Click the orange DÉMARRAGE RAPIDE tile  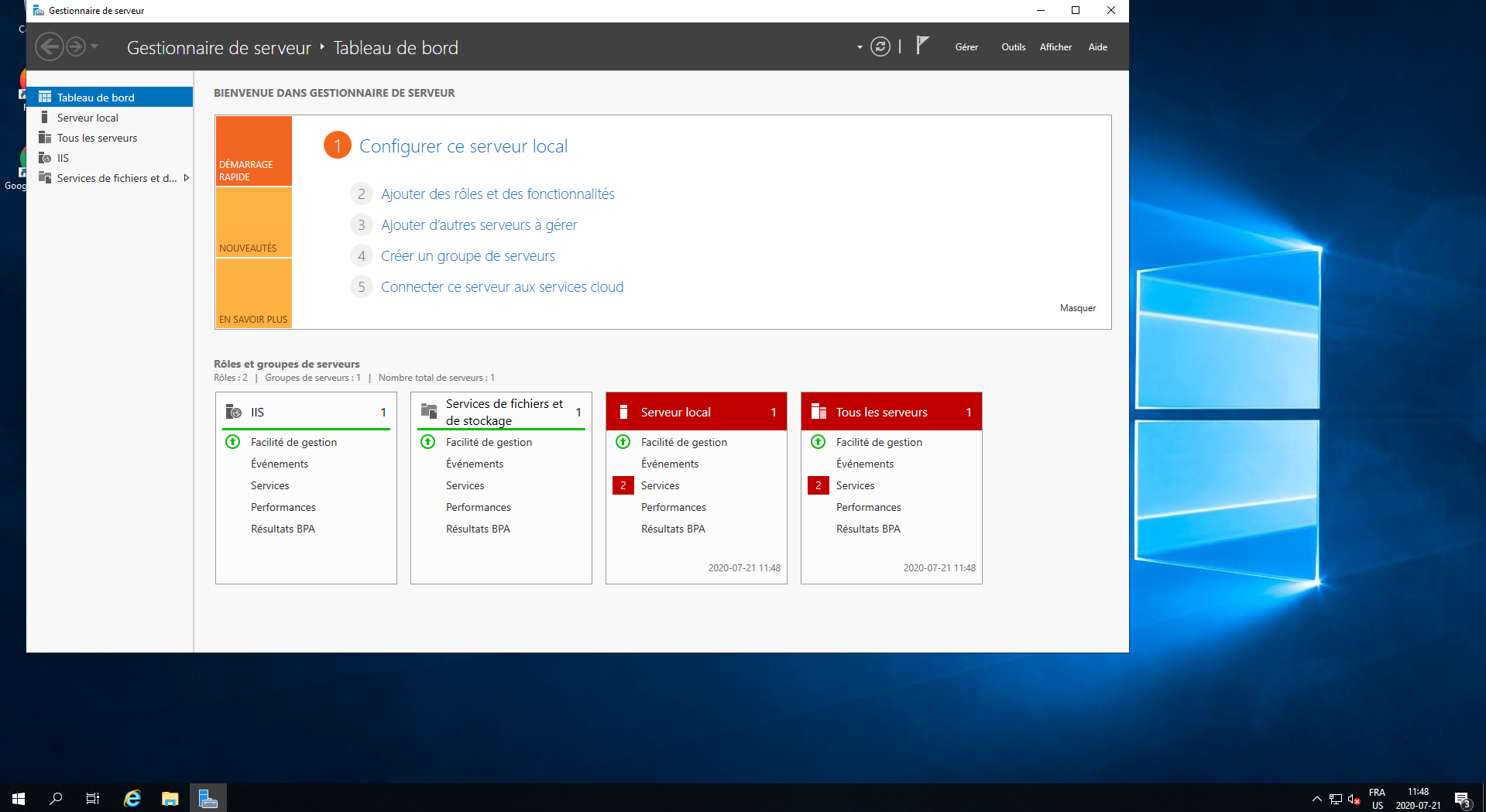253,151
